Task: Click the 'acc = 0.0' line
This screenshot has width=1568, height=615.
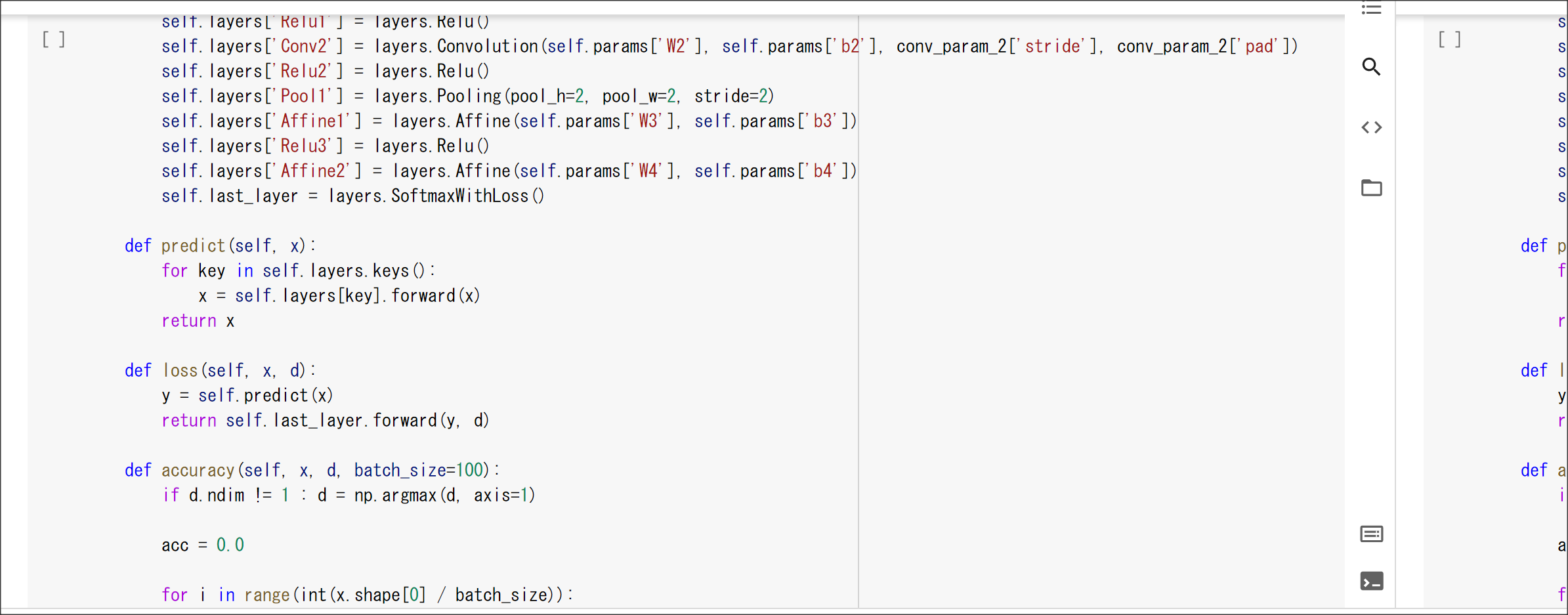Action: [203, 545]
